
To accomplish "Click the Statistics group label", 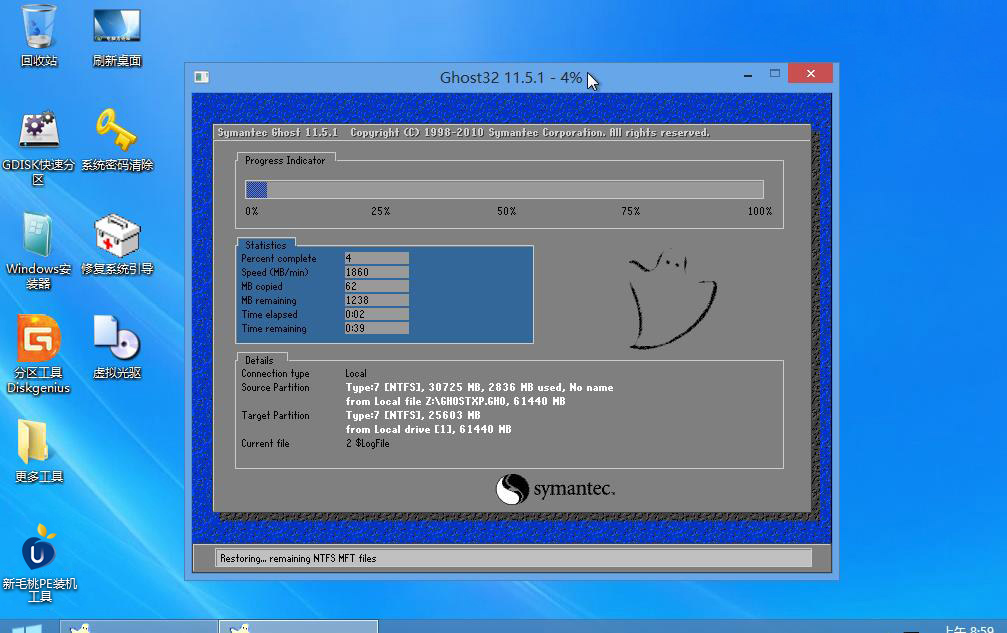I will coord(266,245).
